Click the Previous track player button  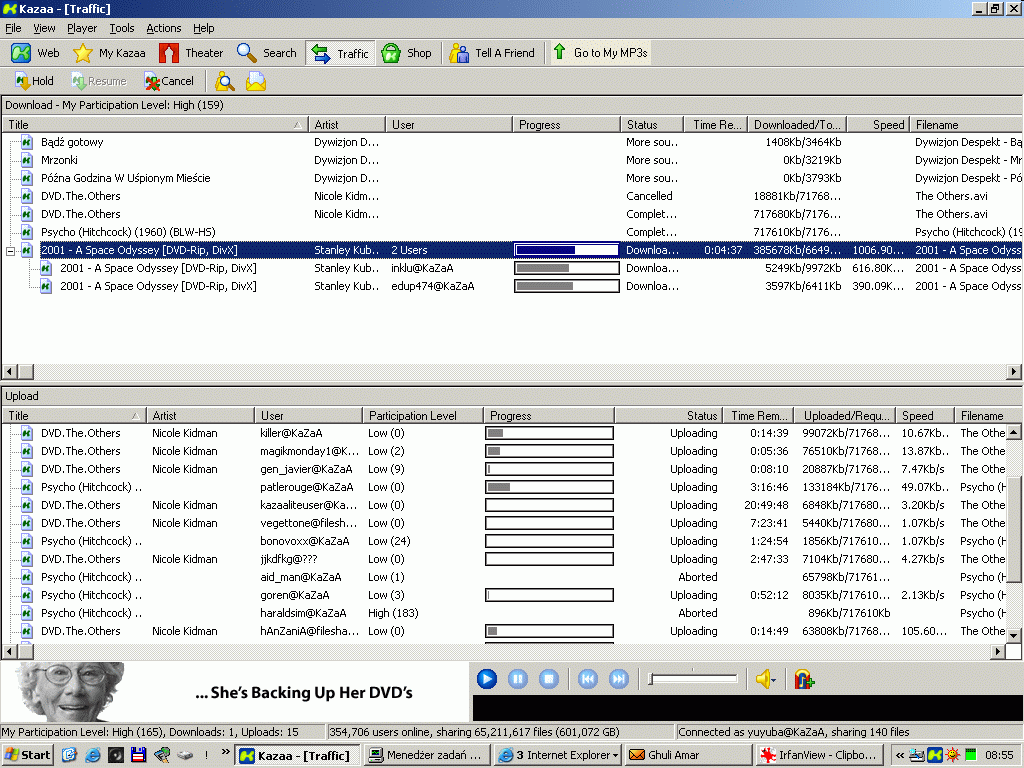coord(588,679)
